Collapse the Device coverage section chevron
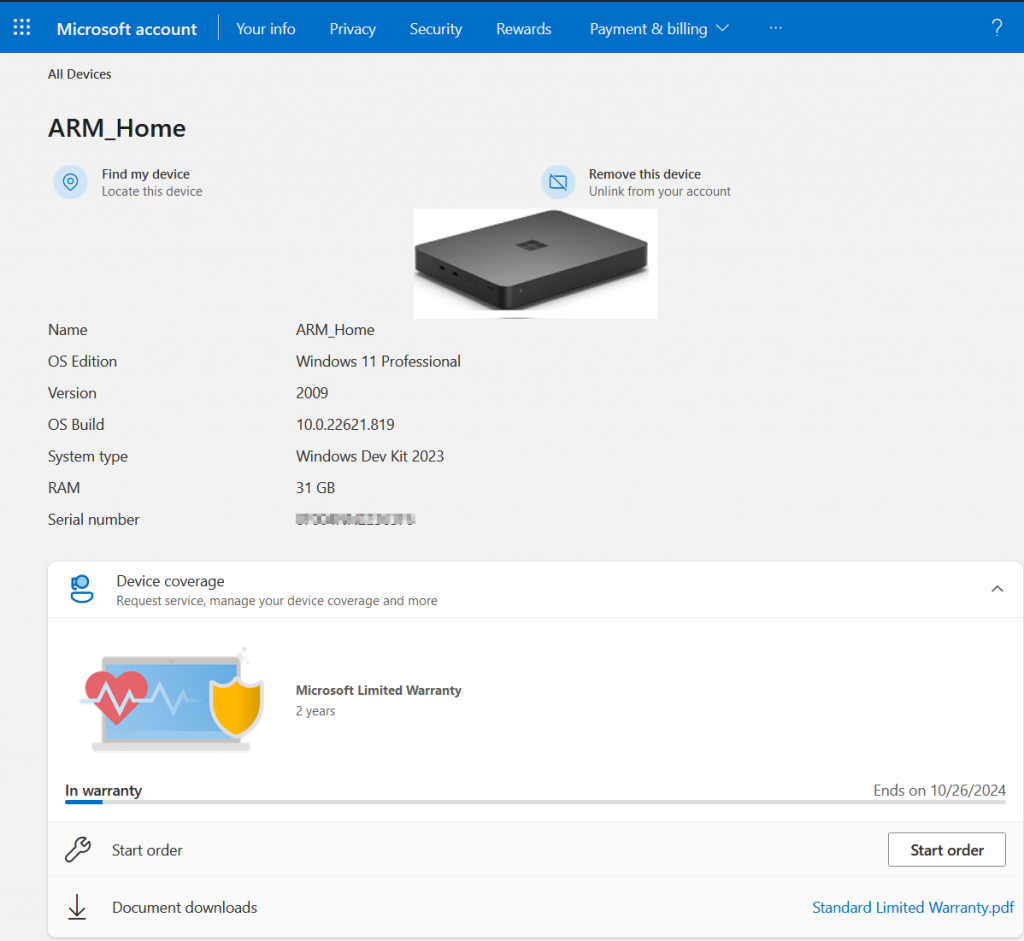Image resolution: width=1024 pixels, height=941 pixels. coord(997,589)
